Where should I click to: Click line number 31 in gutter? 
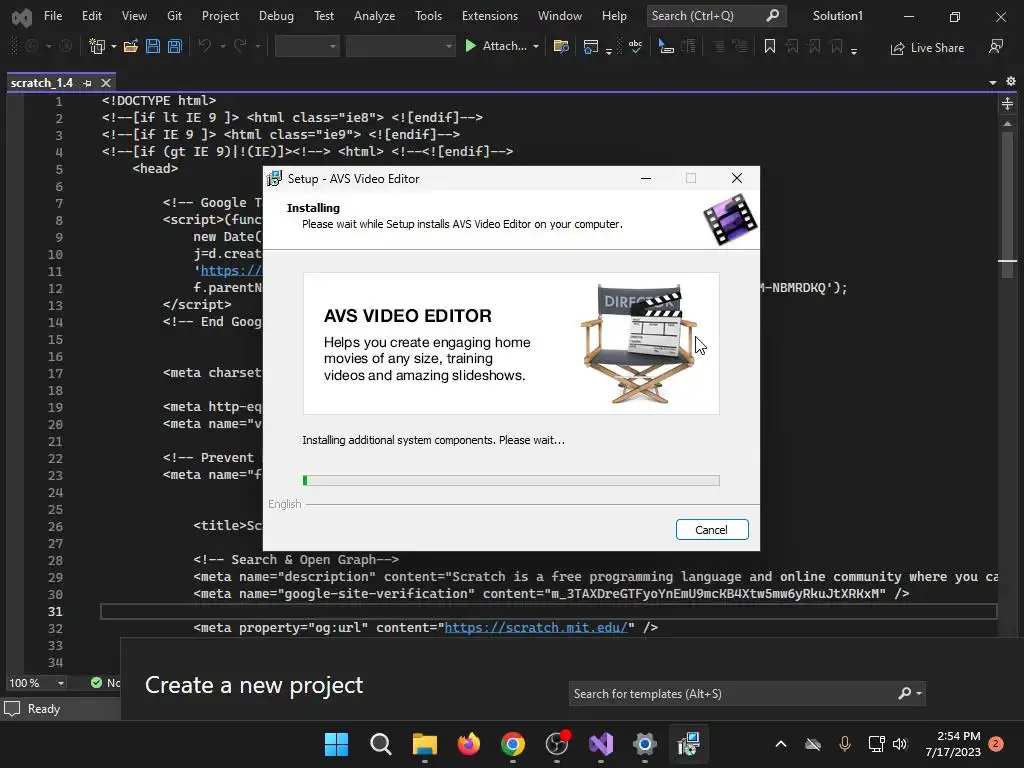(55, 611)
